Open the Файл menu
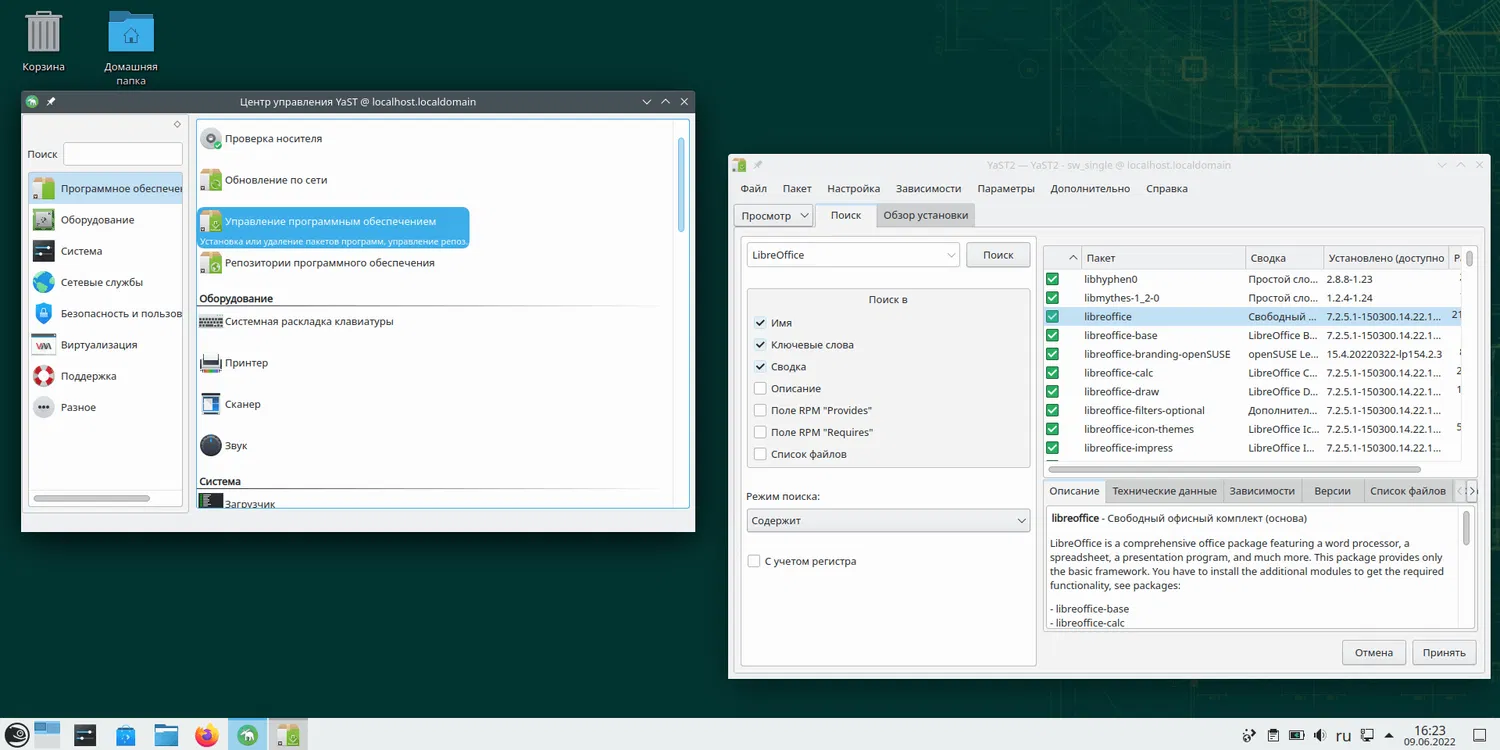The height and width of the screenshot is (750, 1500). pyautogui.click(x=754, y=188)
